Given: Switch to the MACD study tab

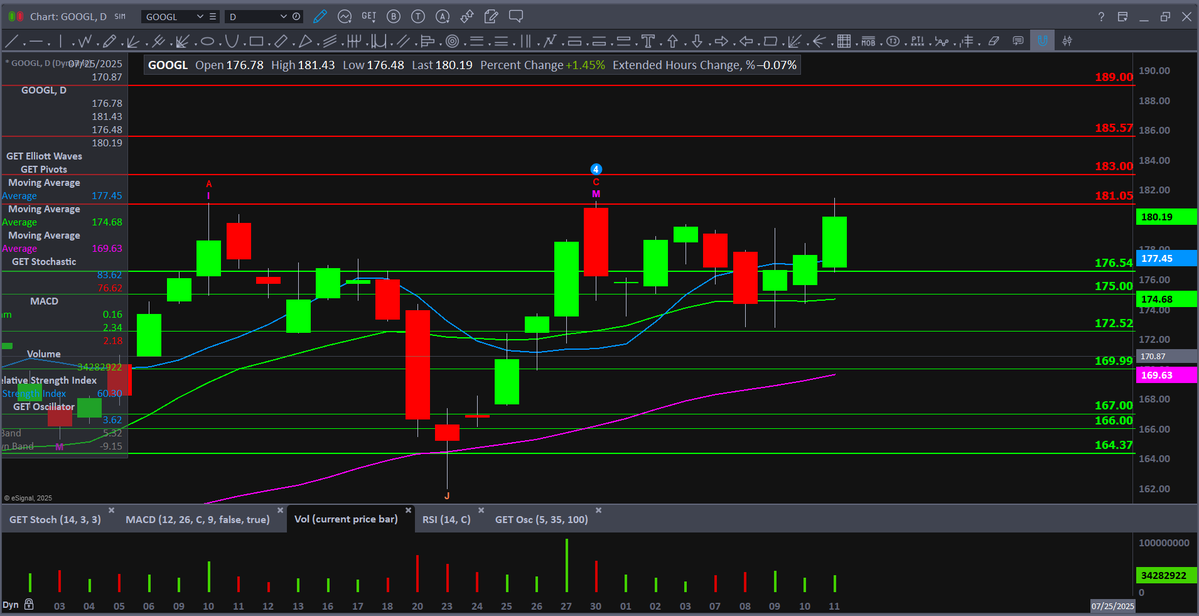Looking at the screenshot, I should [x=197, y=520].
